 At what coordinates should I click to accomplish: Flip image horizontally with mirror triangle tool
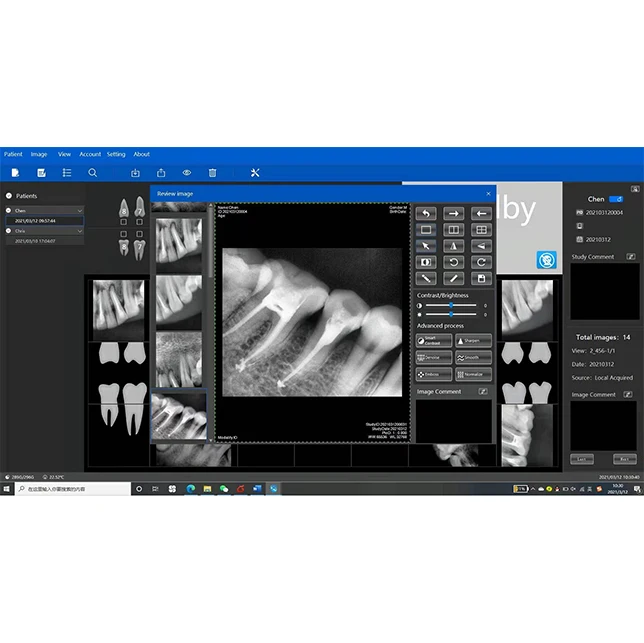[453, 246]
